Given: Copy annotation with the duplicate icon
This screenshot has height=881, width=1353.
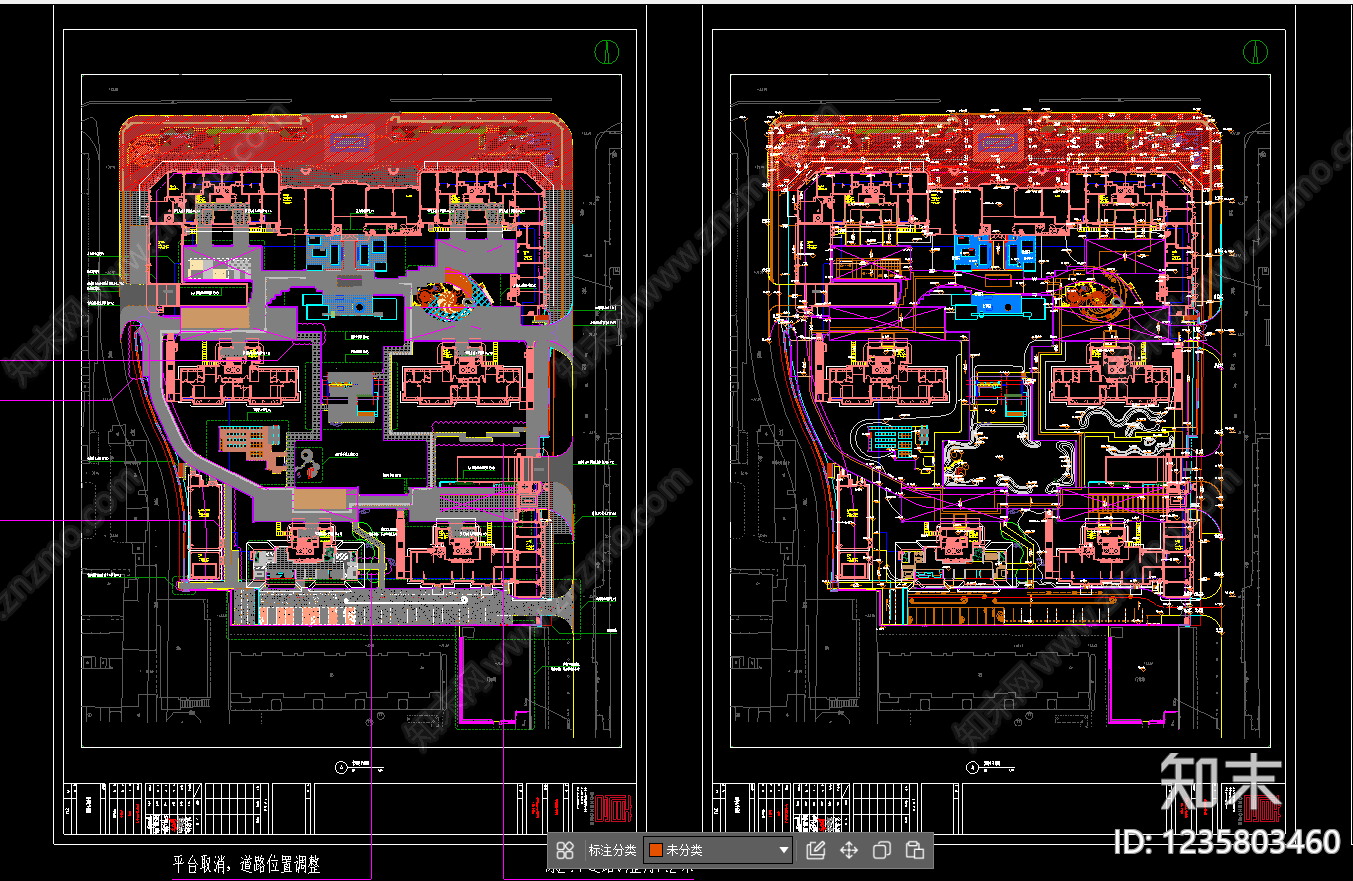Looking at the screenshot, I should (882, 851).
